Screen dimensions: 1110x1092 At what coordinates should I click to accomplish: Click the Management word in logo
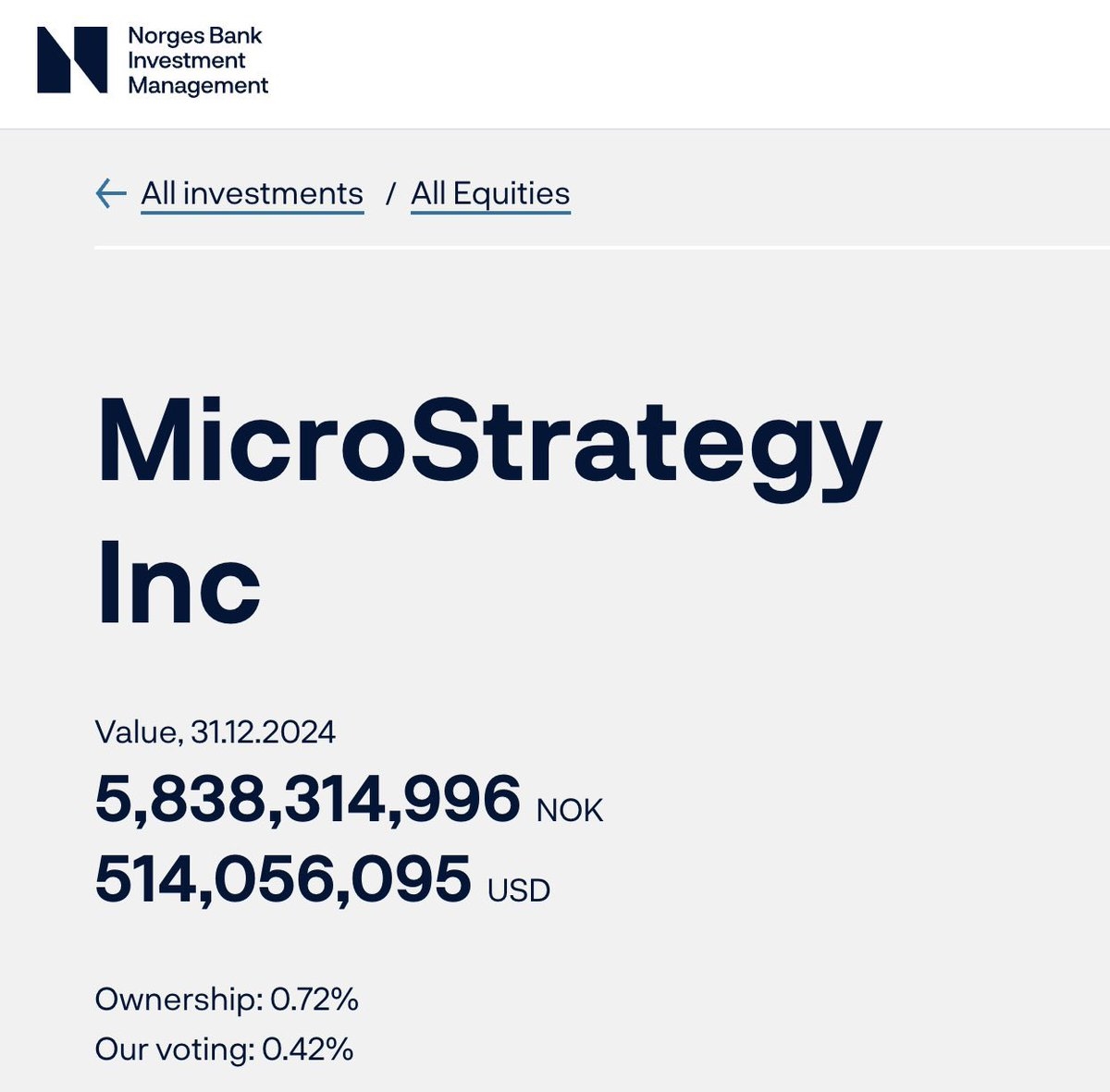pyautogui.click(x=198, y=86)
